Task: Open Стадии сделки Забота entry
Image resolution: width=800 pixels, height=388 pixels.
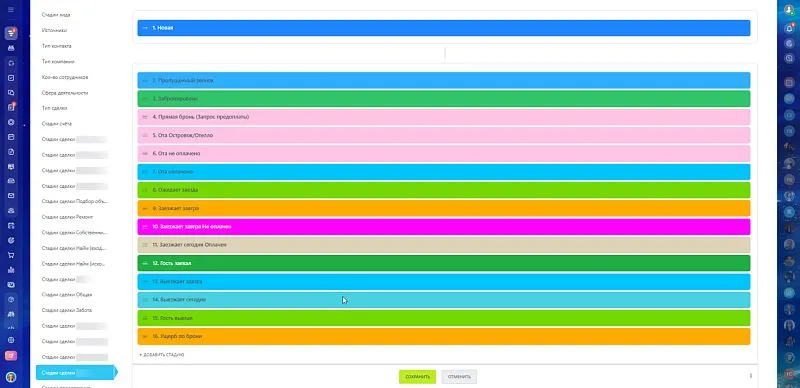Action: pos(67,310)
